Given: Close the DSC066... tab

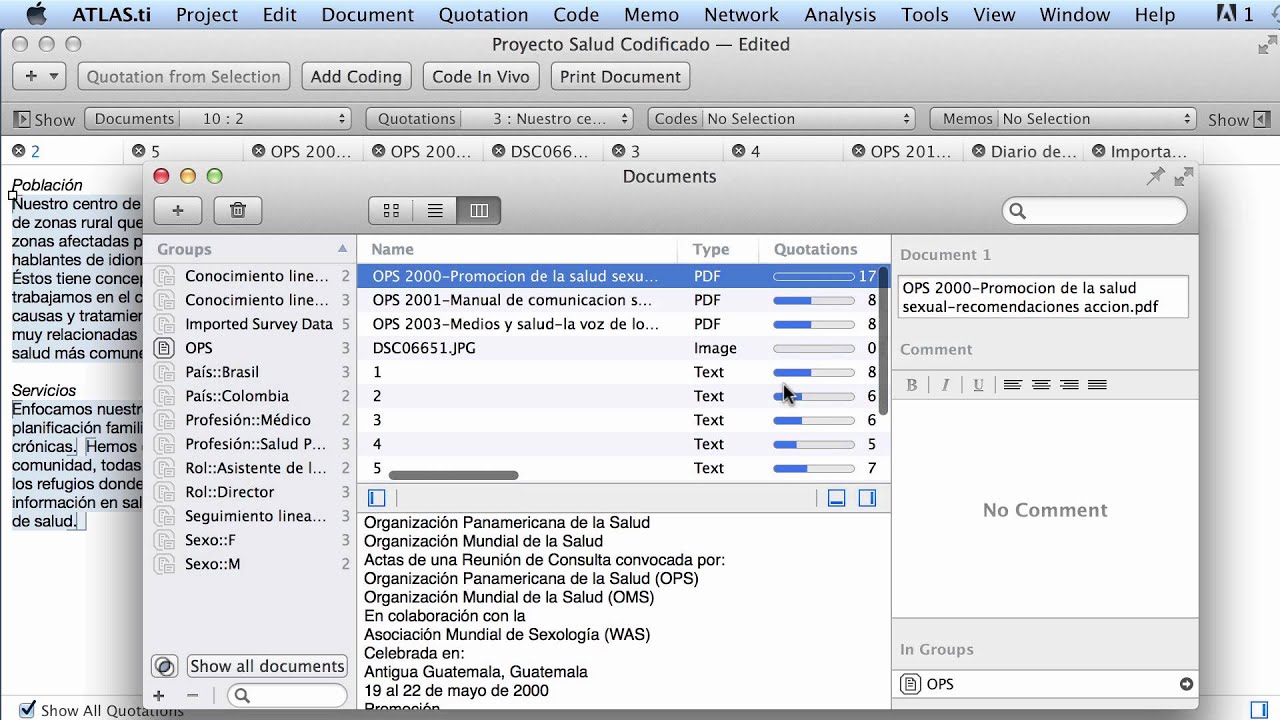Looking at the screenshot, I should pyautogui.click(x=498, y=152).
